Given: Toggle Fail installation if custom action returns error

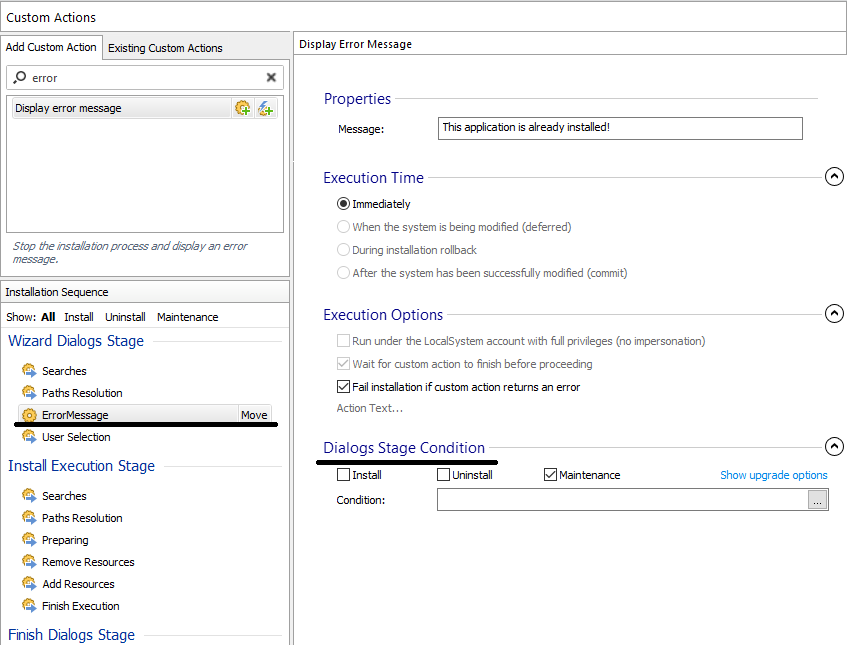Looking at the screenshot, I should coord(344,387).
